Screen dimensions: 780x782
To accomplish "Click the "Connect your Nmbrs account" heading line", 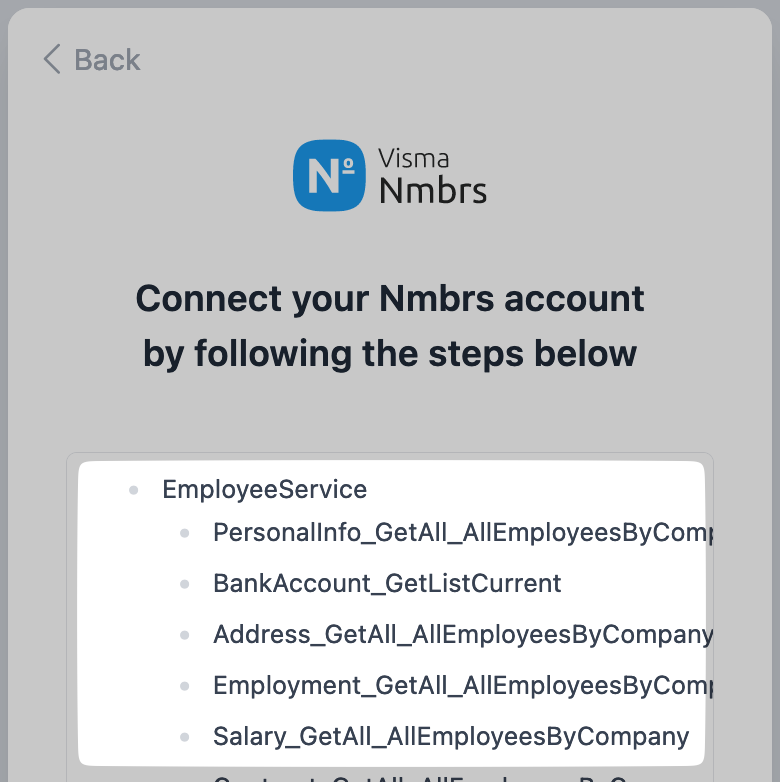I will pyautogui.click(x=390, y=298).
